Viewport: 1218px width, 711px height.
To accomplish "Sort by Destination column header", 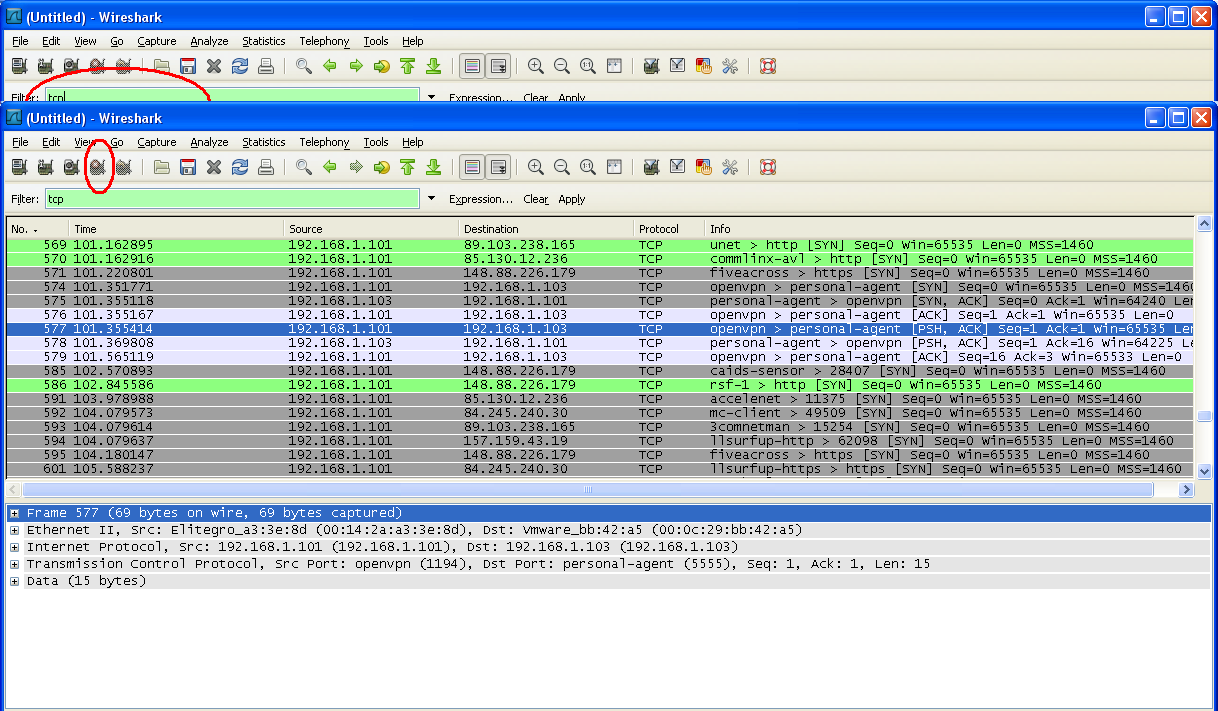I will click(546, 229).
